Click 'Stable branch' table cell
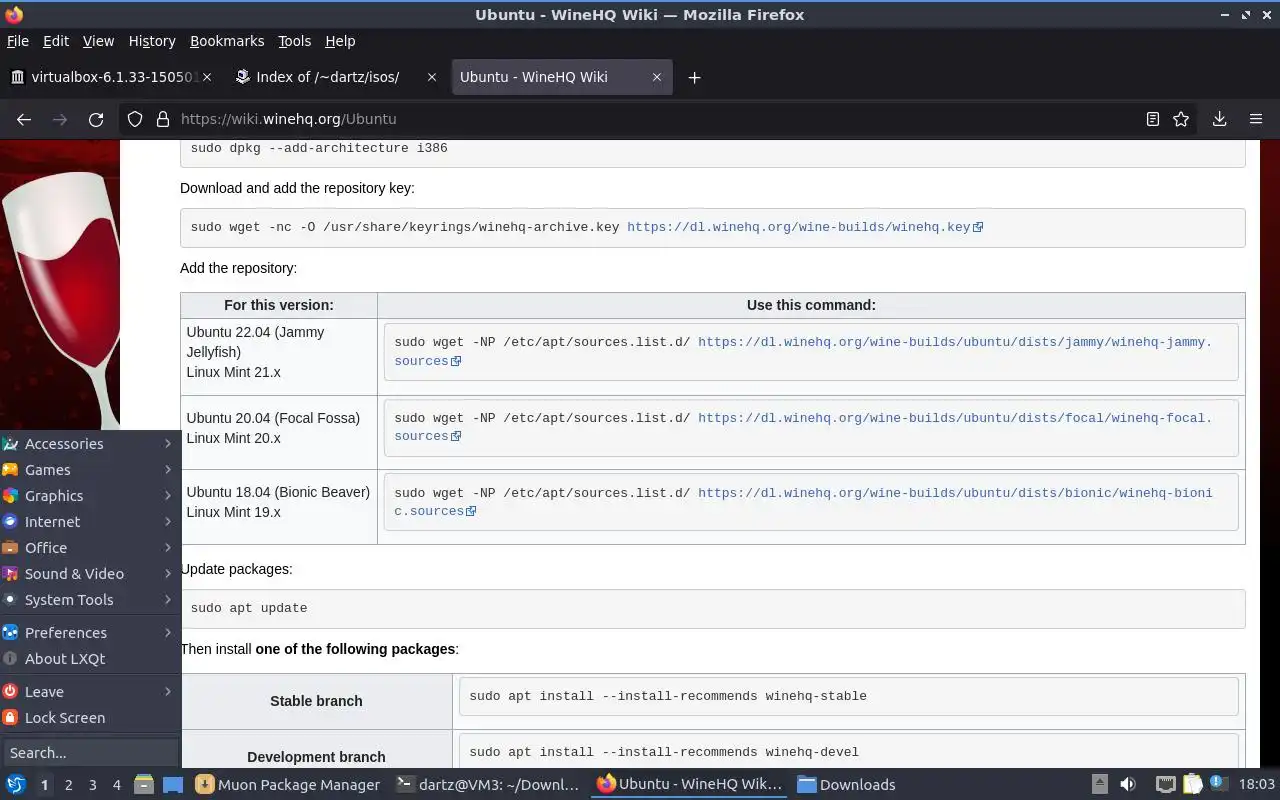Image resolution: width=1280 pixels, height=800 pixels. coord(316,701)
